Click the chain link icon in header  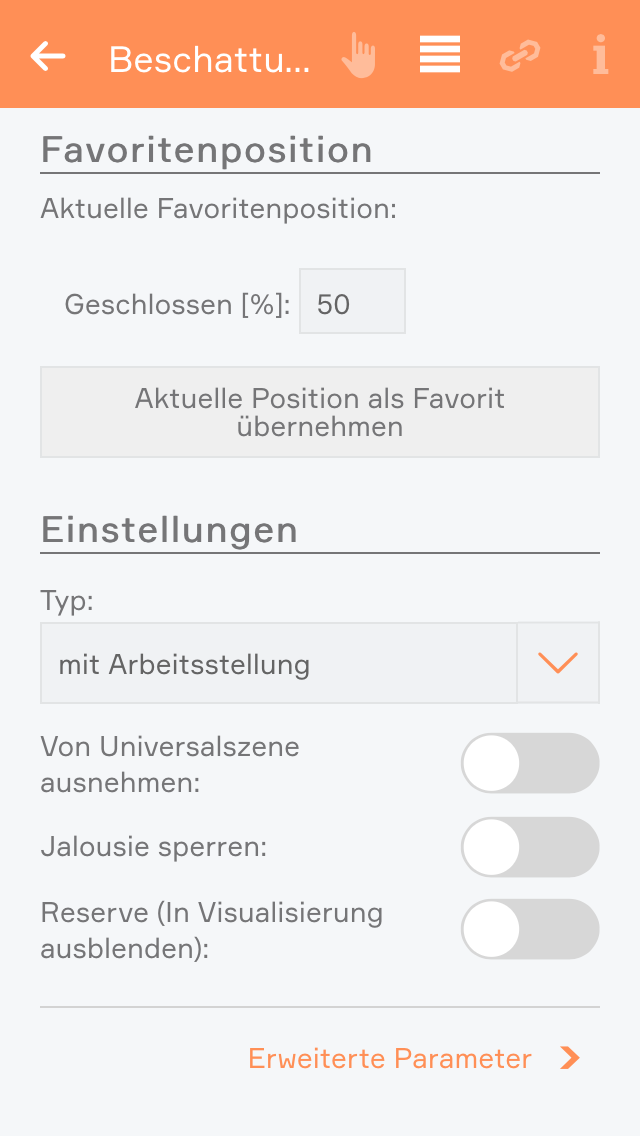[520, 56]
